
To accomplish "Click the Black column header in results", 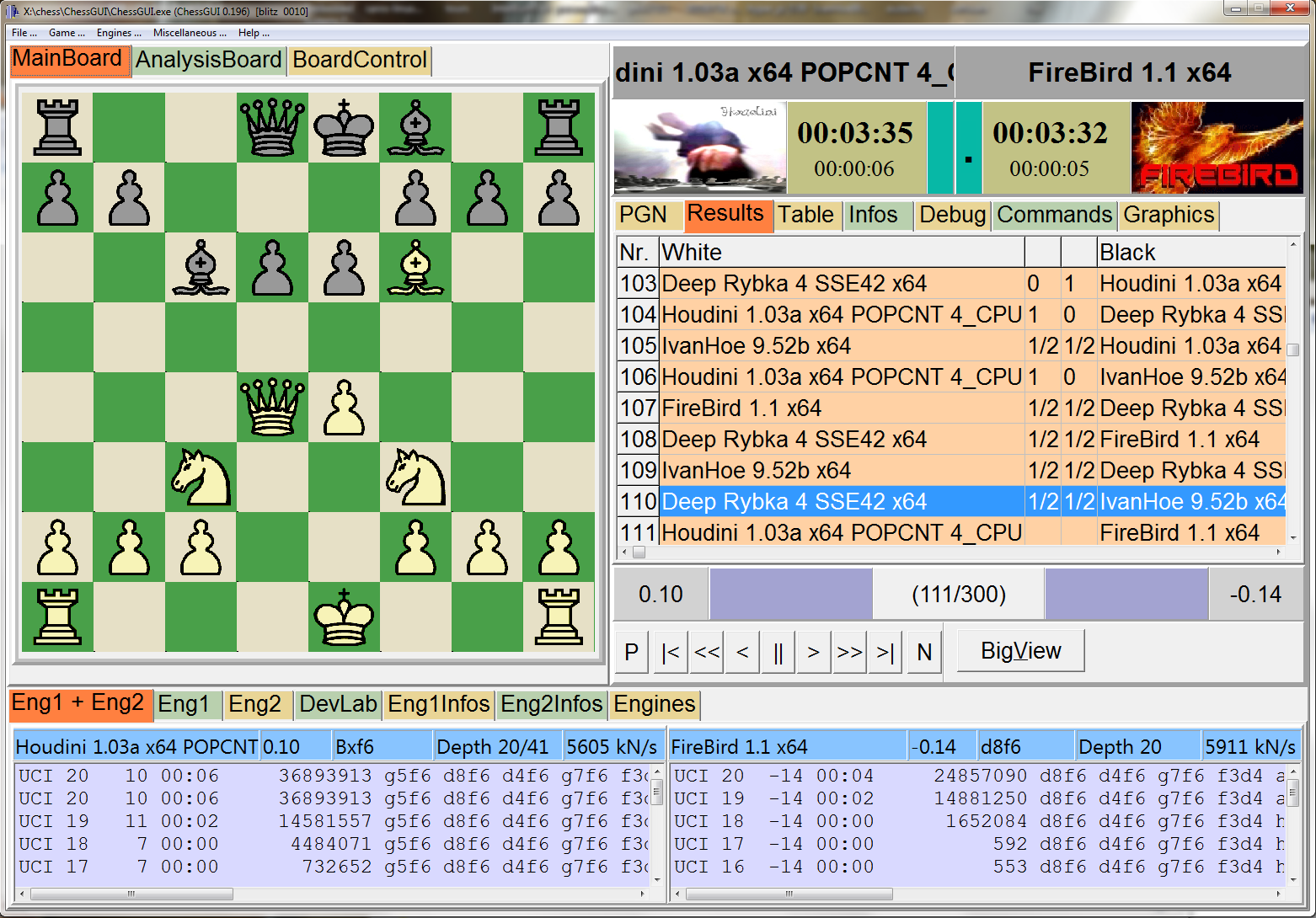I will click(1191, 253).
